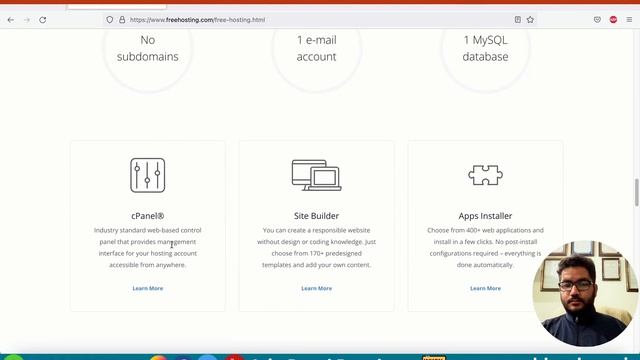Go back to the previous page

pyautogui.click(x=11, y=20)
